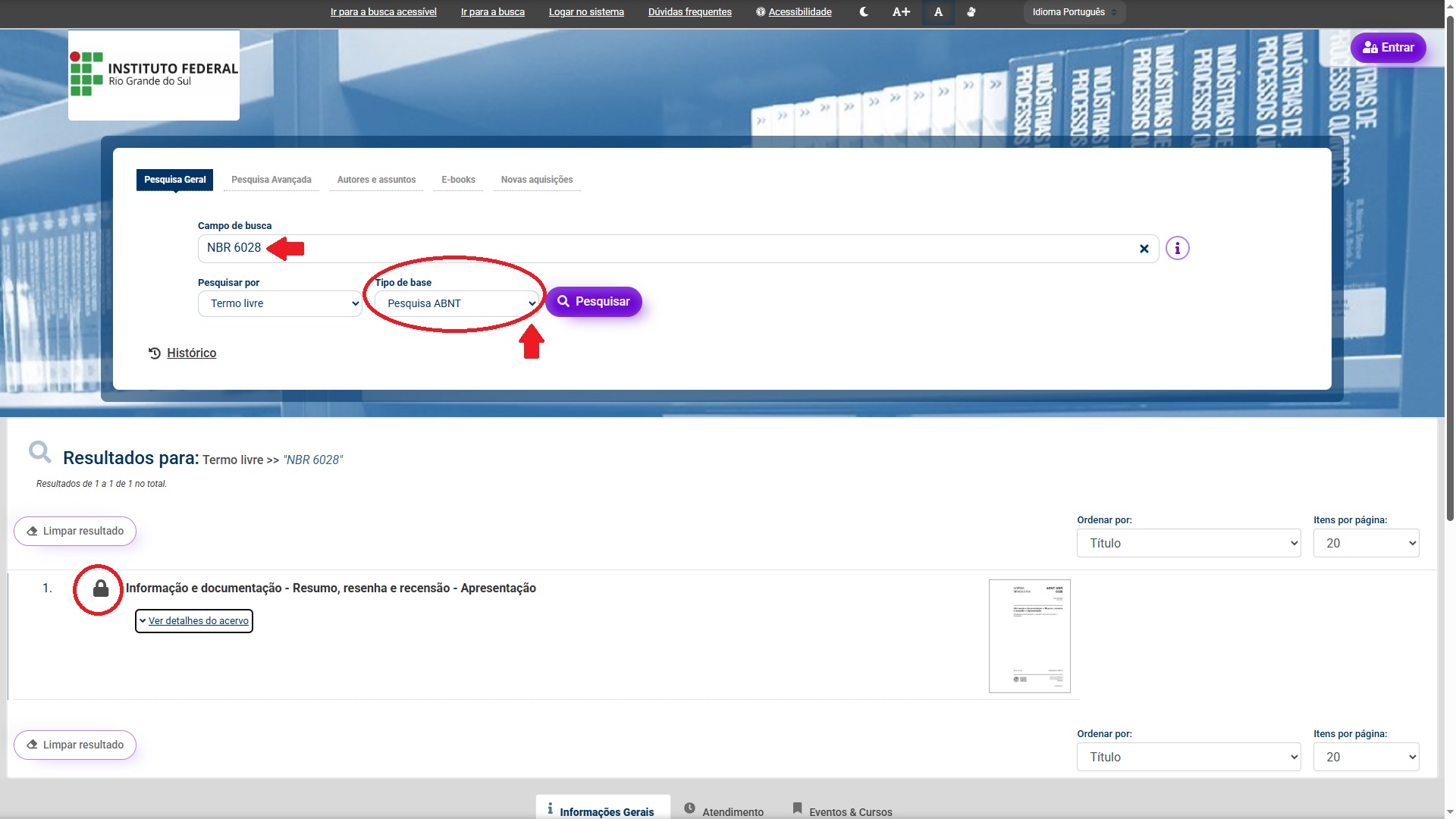The image size is (1456, 819).
Task: Open the top Ordenar por dropdown
Action: [1188, 543]
